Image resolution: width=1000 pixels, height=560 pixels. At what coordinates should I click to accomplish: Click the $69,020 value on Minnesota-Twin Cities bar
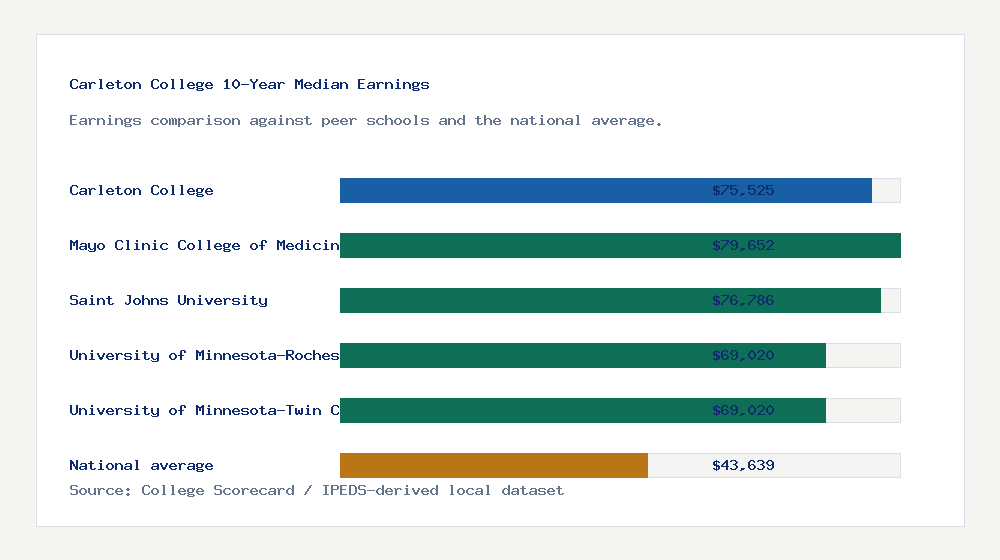click(743, 410)
